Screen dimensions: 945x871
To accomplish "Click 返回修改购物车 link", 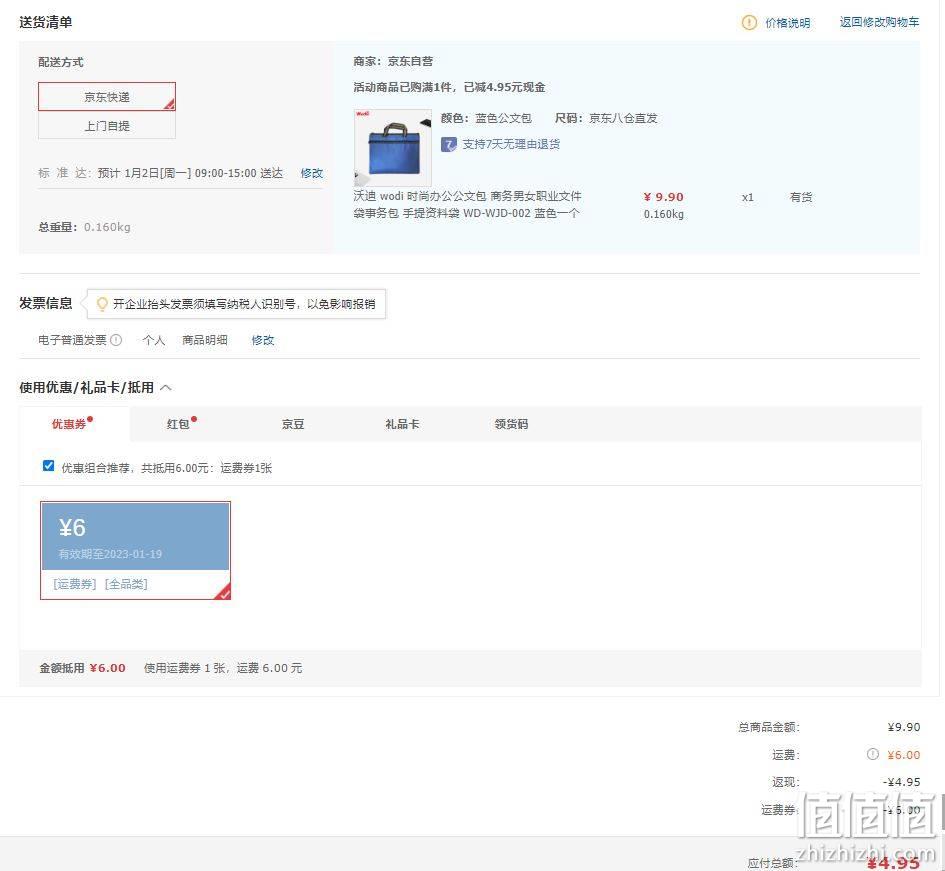I will pos(879,22).
